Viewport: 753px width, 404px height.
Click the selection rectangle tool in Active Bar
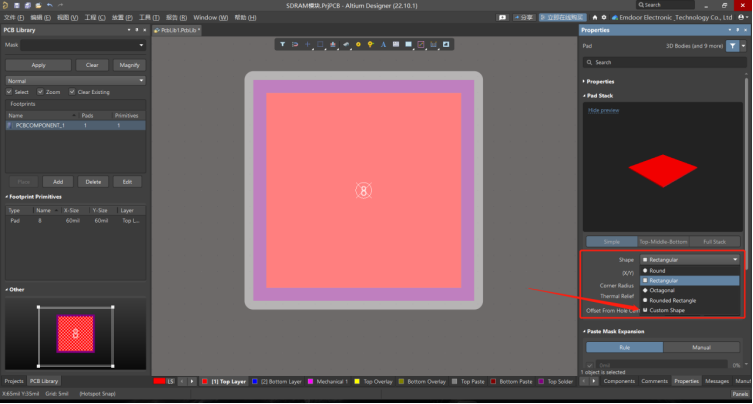point(320,44)
